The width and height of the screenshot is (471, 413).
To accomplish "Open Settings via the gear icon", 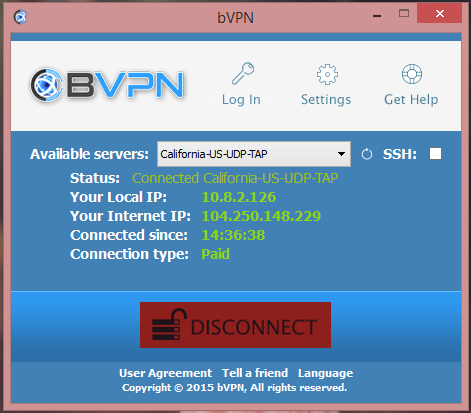I will [327, 74].
